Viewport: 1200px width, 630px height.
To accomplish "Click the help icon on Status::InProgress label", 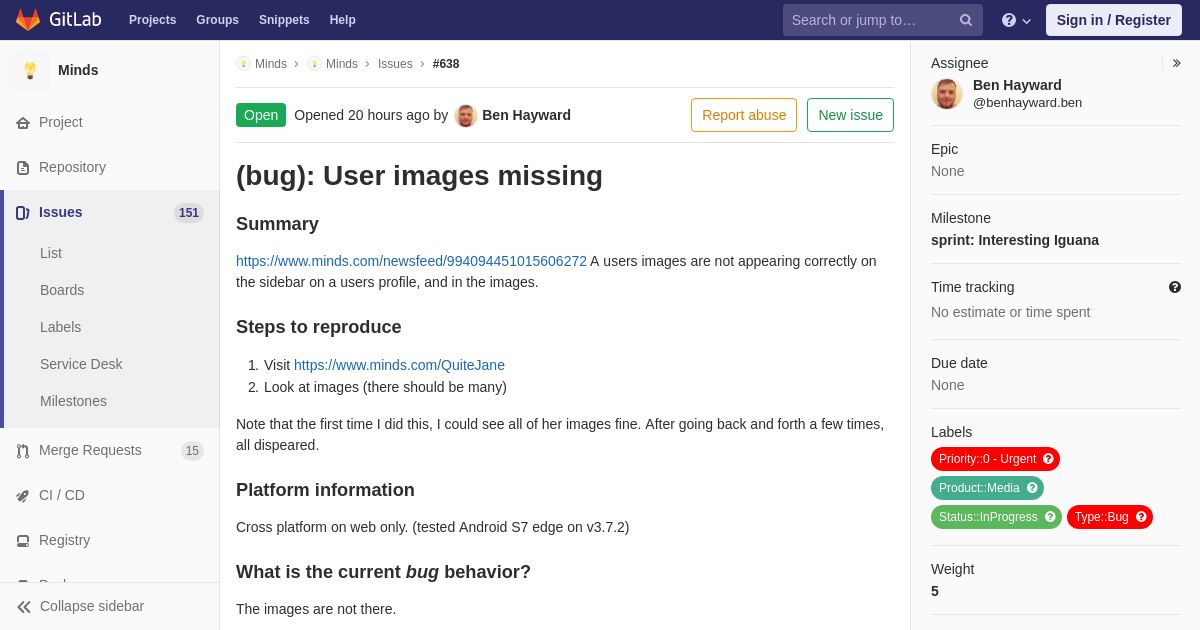I will pos(1050,517).
